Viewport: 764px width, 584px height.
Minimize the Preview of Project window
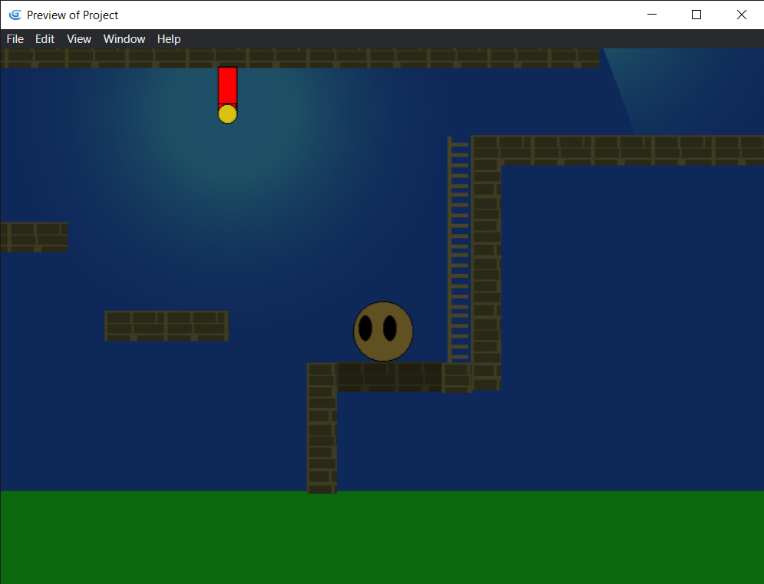point(652,15)
